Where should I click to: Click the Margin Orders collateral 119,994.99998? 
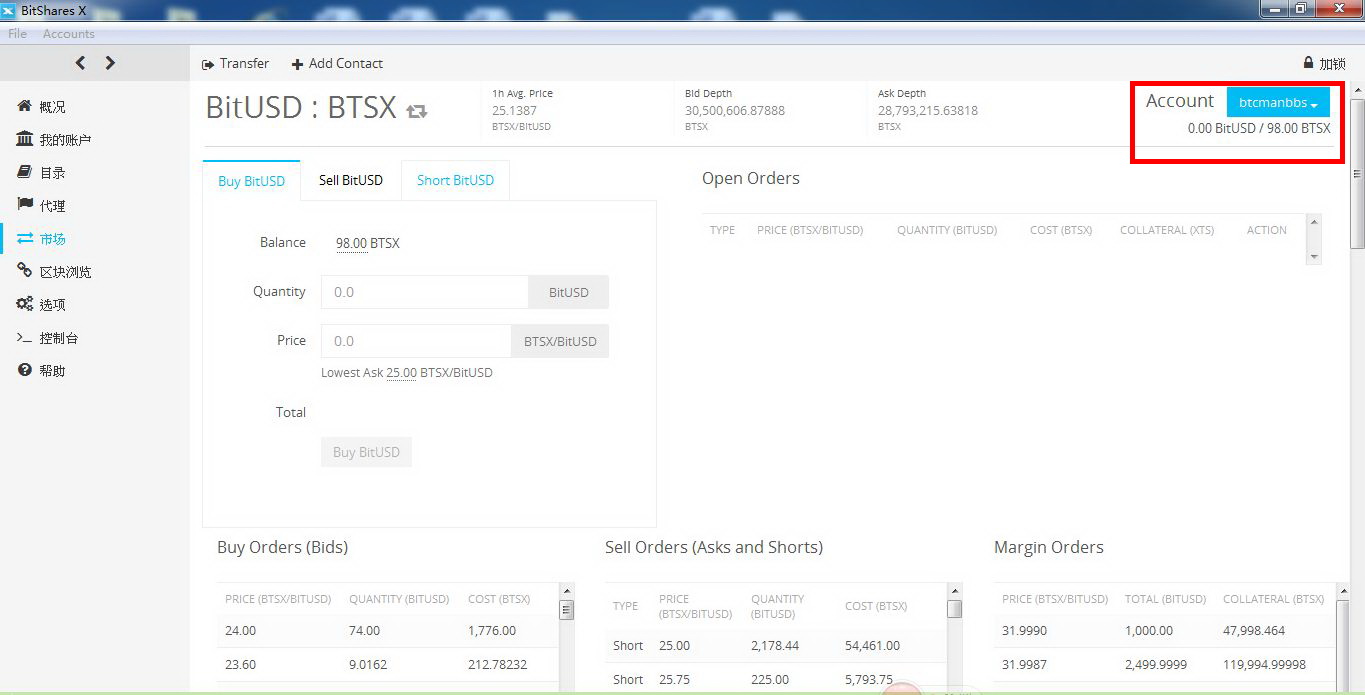(x=1265, y=664)
